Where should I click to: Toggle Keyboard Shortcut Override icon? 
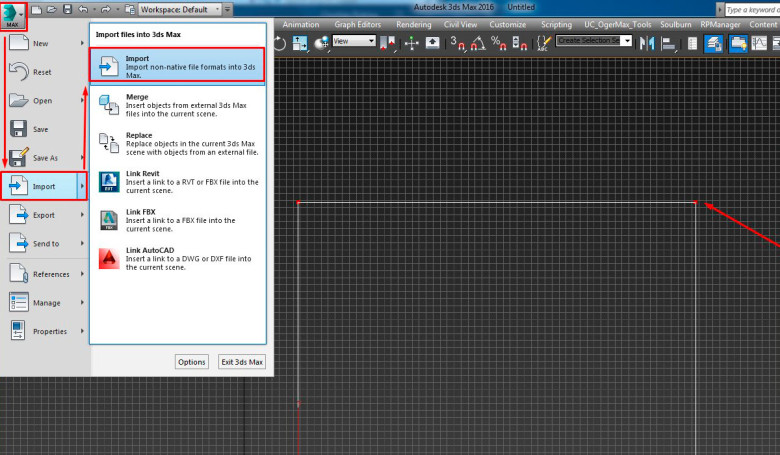(432, 43)
